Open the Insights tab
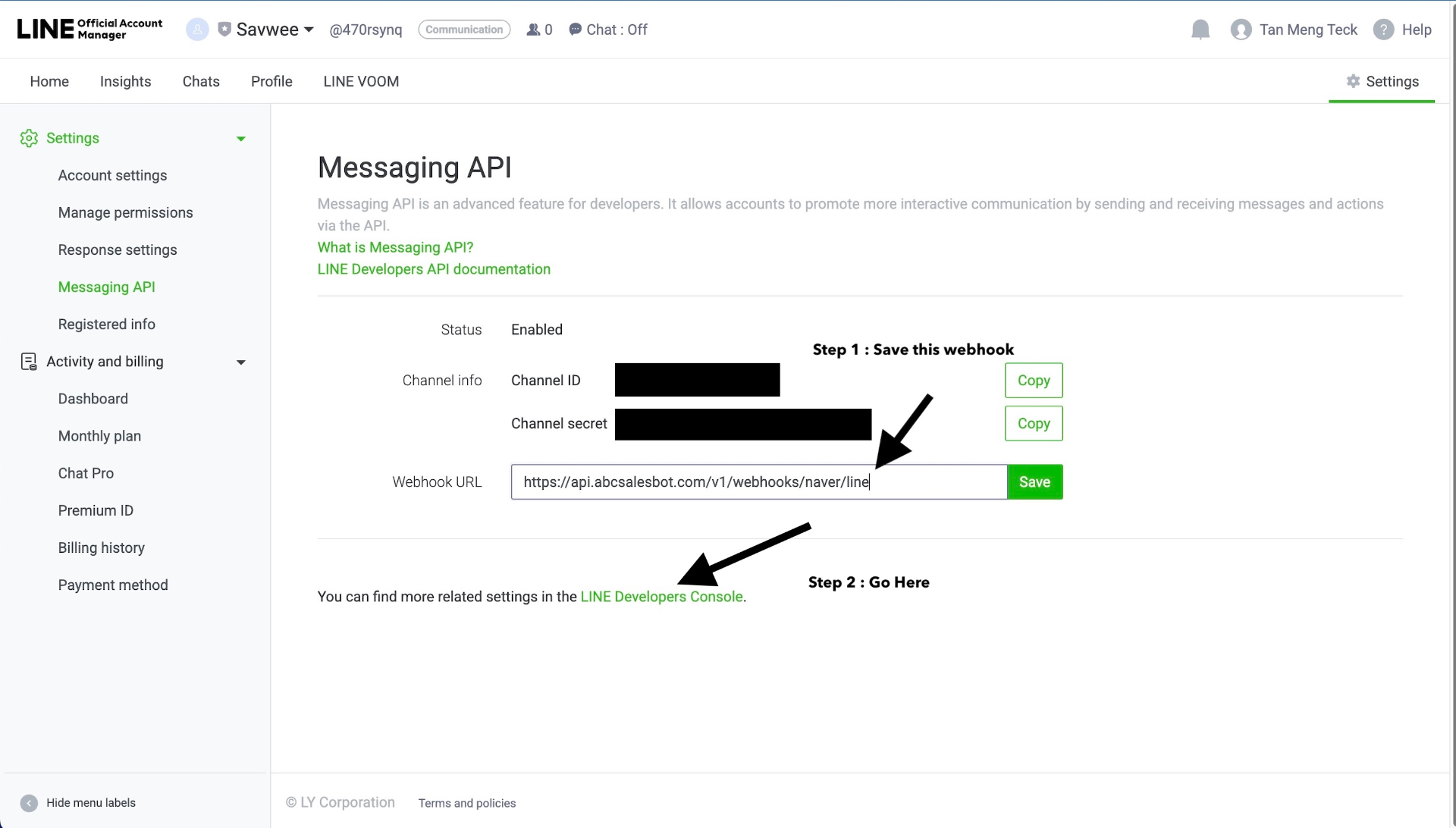This screenshot has height=828, width=1456. 125,81
